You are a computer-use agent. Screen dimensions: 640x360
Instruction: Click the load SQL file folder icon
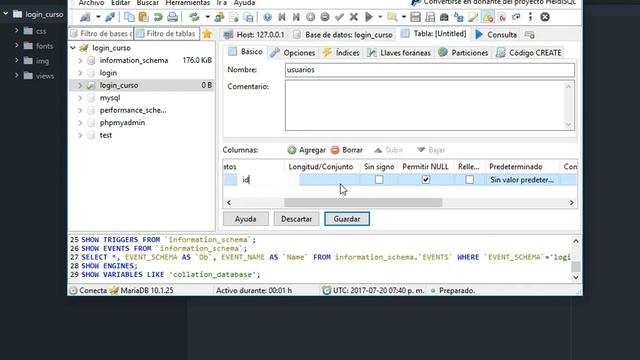392,17
